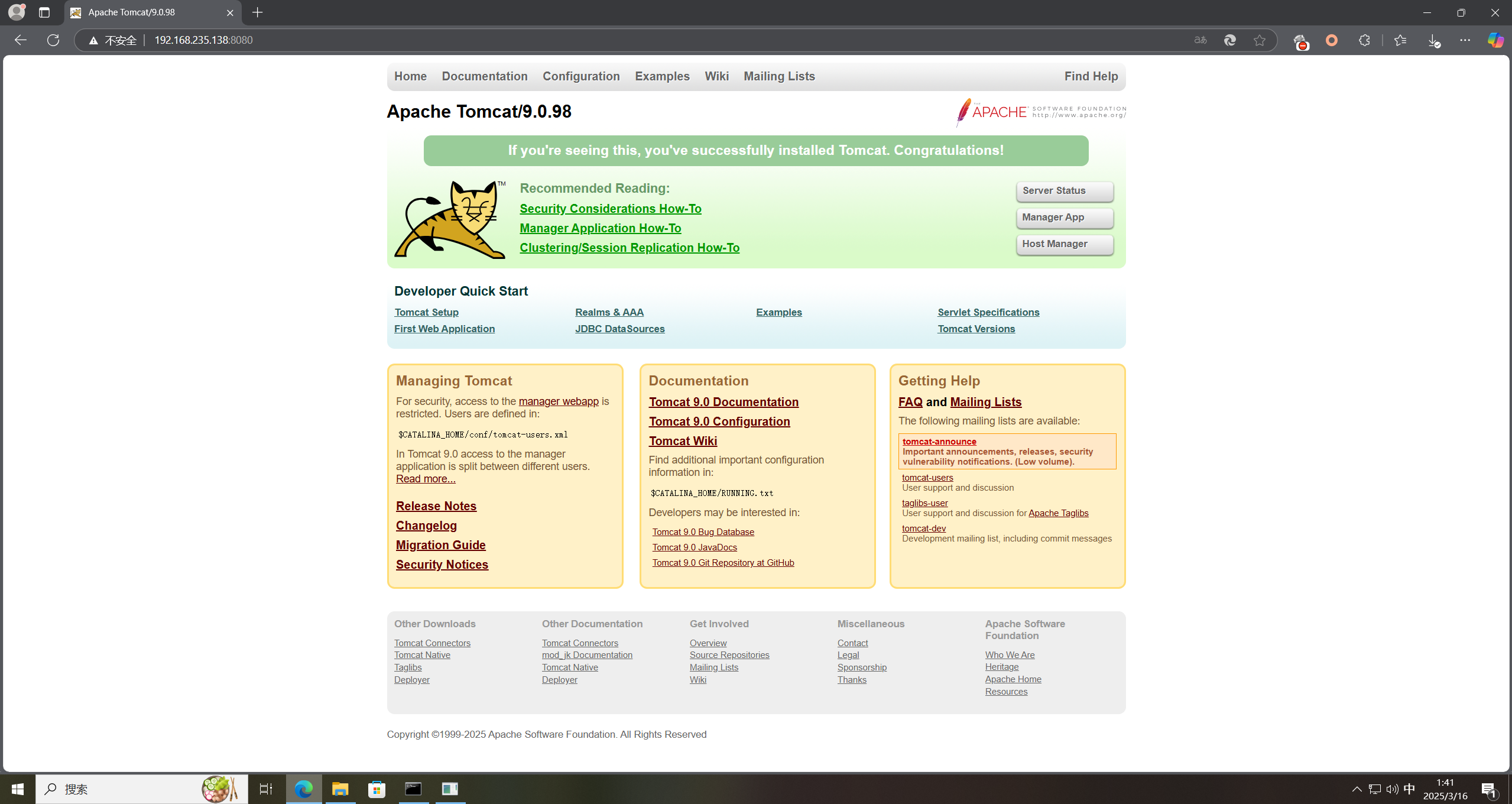
Task: Open the settings and more ellipsis menu
Action: point(1465,40)
